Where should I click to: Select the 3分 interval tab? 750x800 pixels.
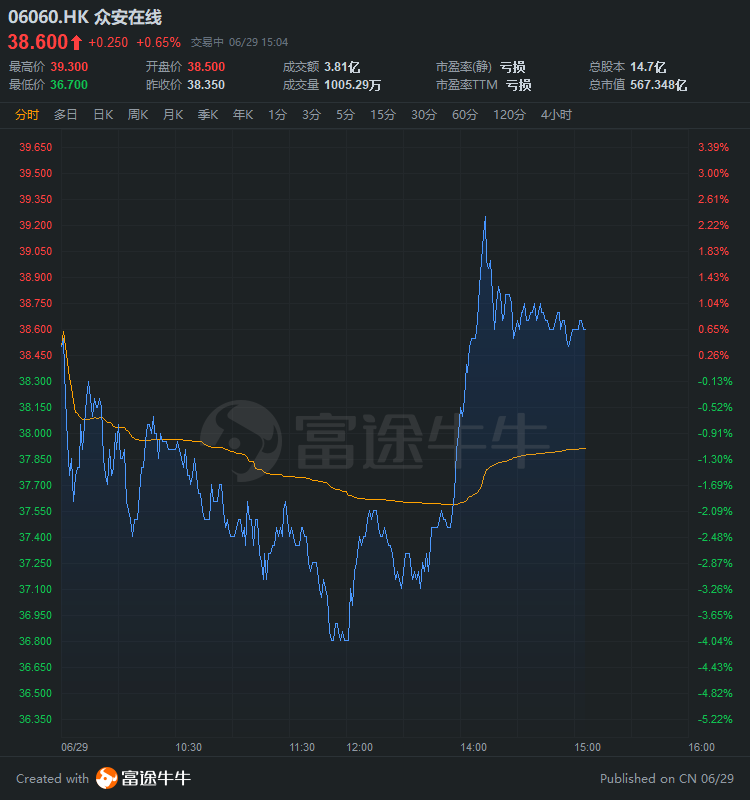tap(311, 115)
